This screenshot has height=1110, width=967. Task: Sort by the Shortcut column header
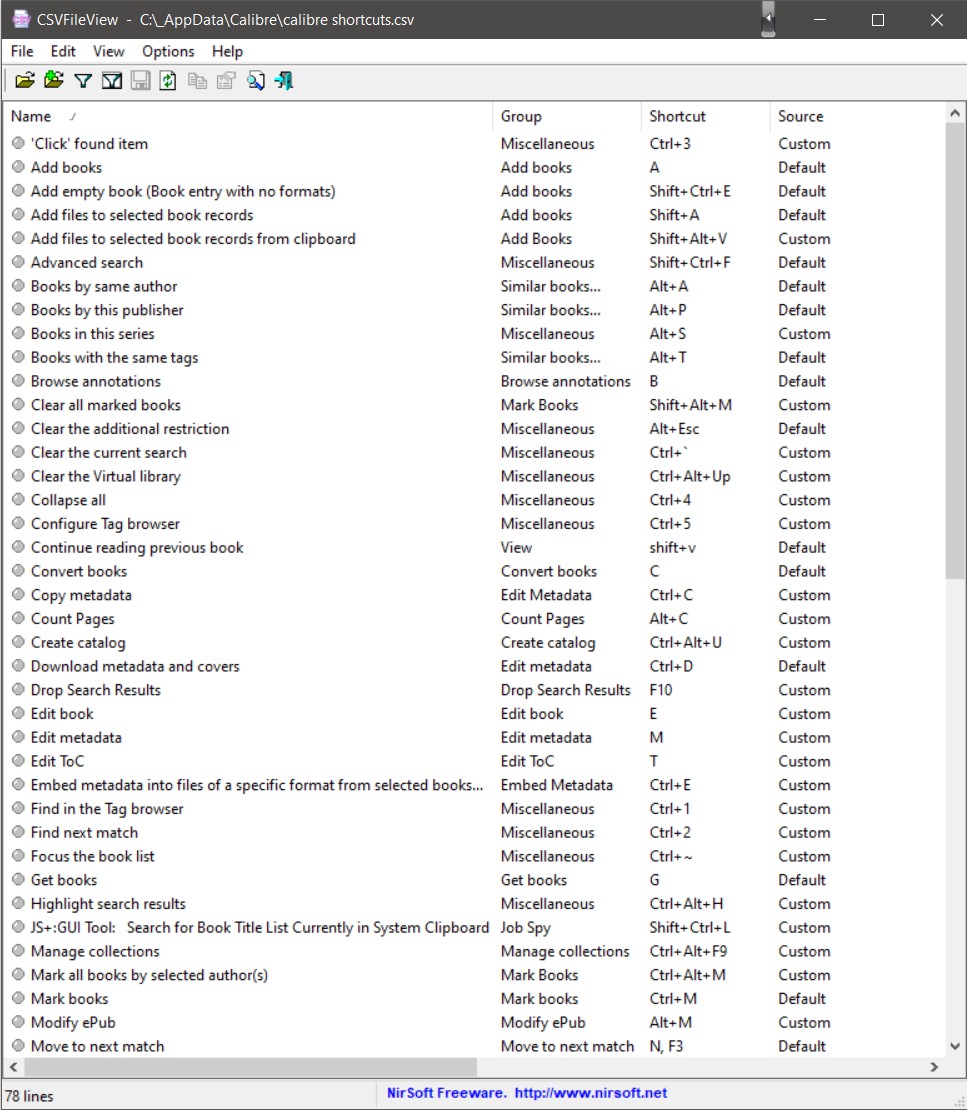point(705,116)
